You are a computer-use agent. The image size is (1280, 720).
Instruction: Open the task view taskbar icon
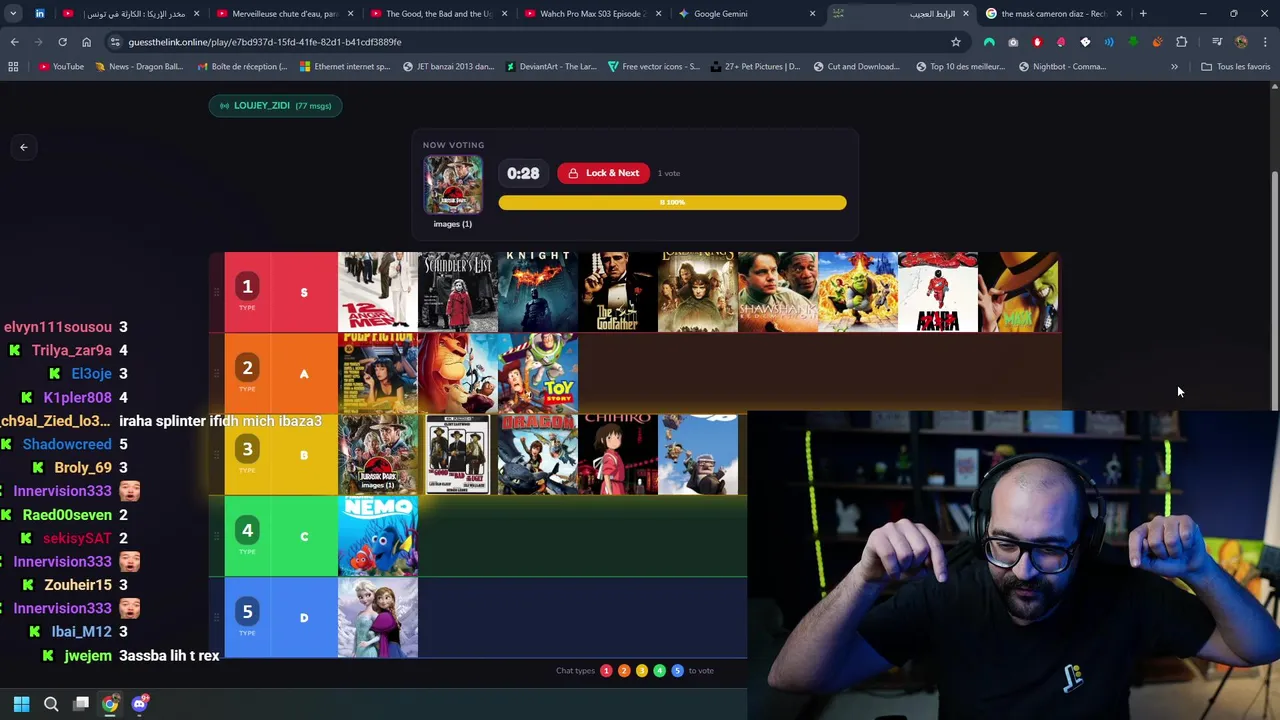[x=81, y=704]
